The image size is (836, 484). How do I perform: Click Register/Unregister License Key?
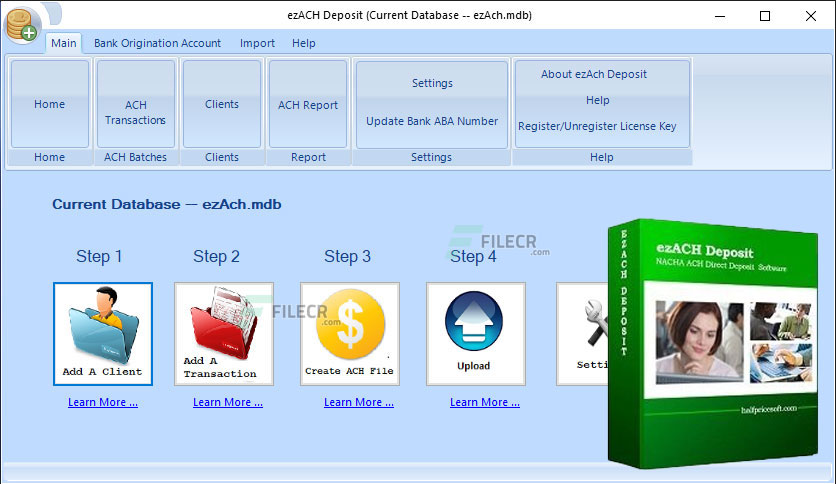click(597, 126)
